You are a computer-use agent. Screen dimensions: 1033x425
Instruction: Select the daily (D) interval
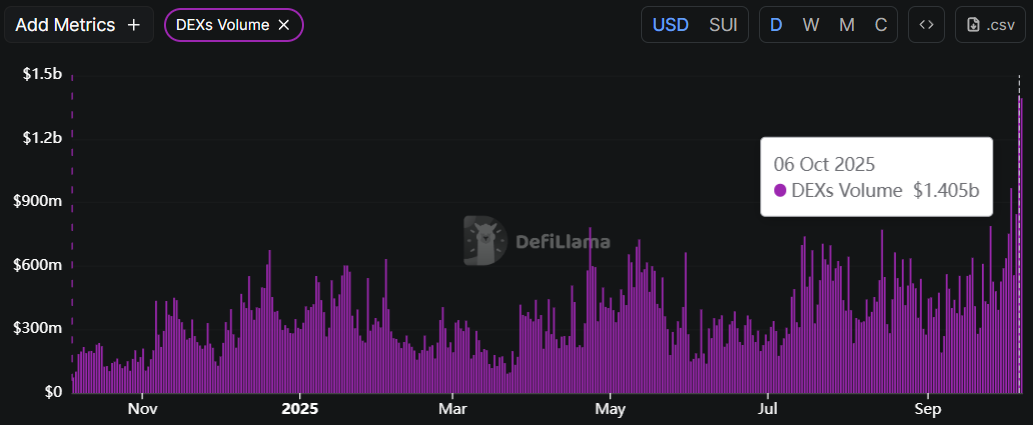pyautogui.click(x=776, y=25)
